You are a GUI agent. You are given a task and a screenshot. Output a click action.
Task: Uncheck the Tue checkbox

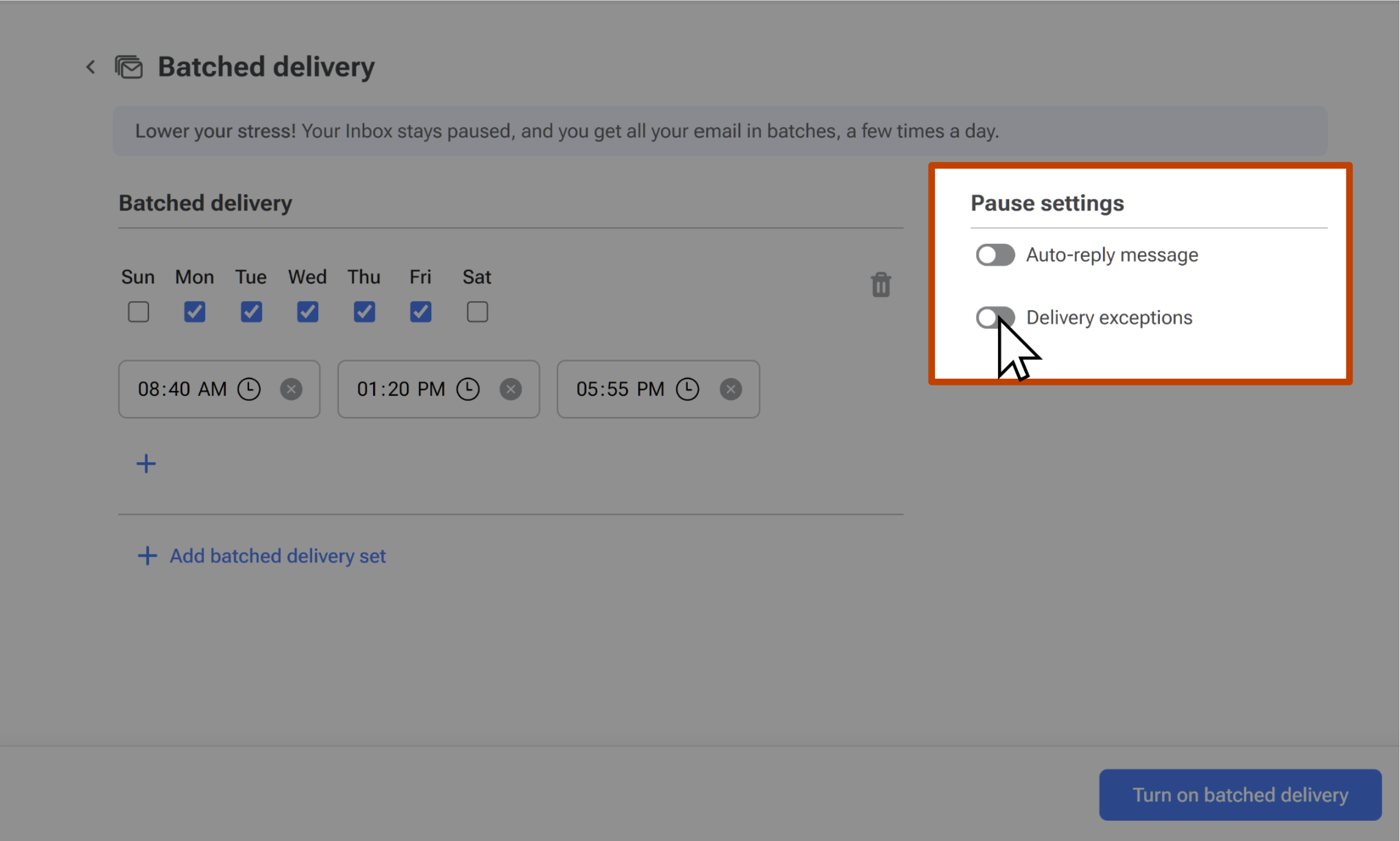[251, 312]
